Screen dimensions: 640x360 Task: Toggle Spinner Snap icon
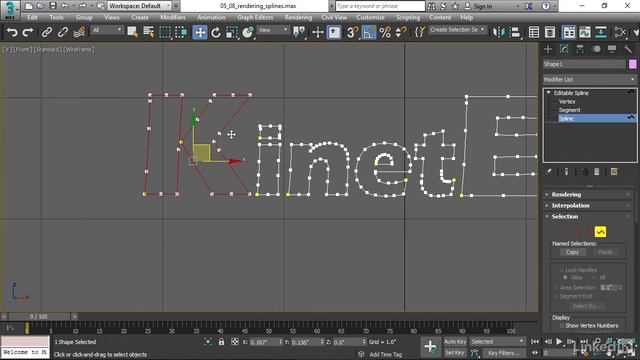point(401,32)
